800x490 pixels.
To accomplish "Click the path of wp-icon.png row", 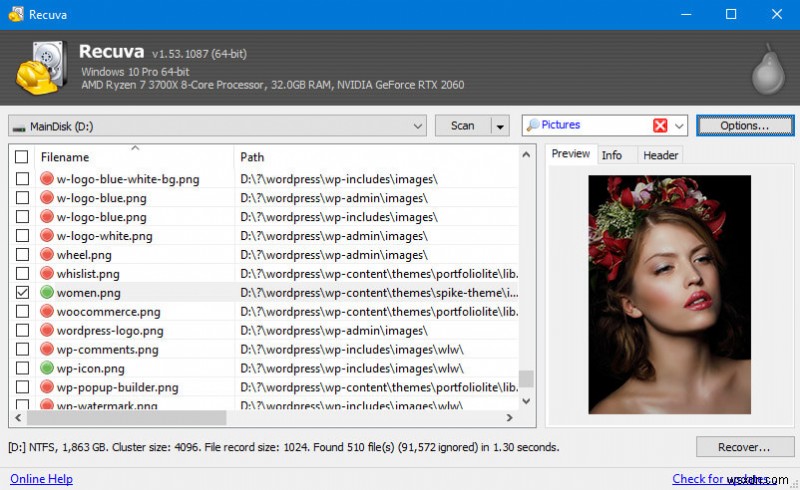I will (352, 368).
